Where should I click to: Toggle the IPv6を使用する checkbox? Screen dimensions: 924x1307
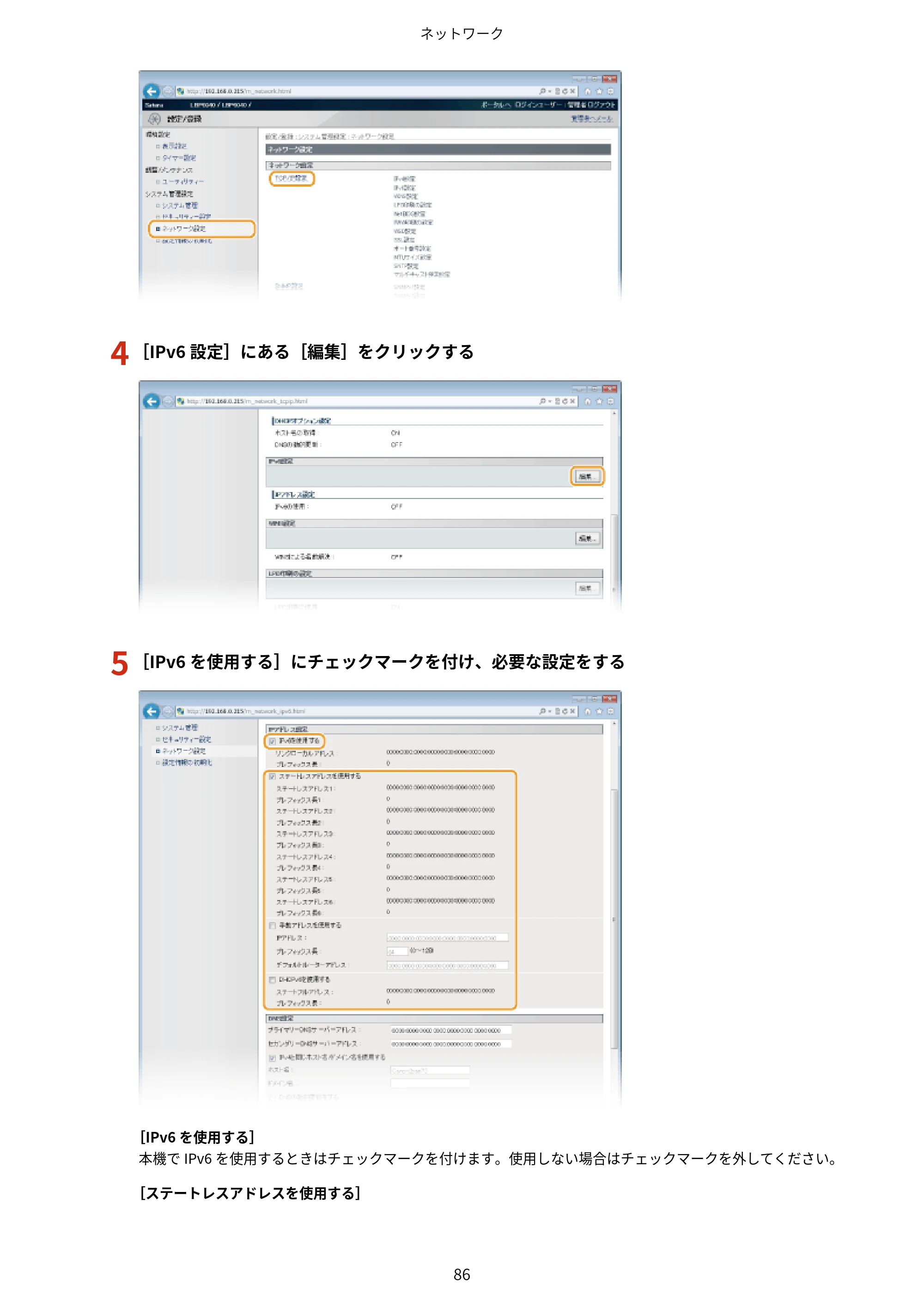coord(272,741)
